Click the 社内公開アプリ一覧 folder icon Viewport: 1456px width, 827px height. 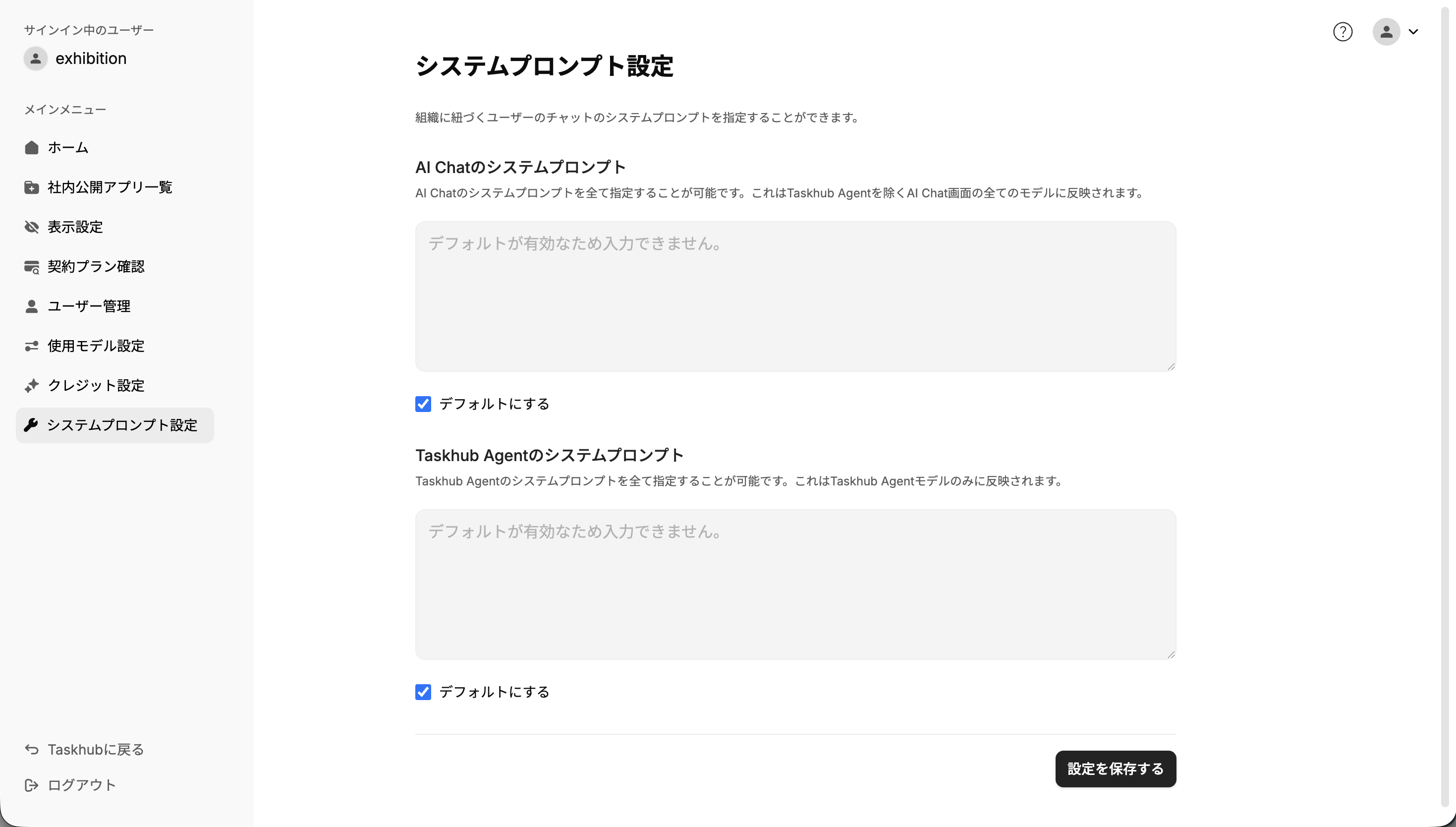[x=32, y=187]
